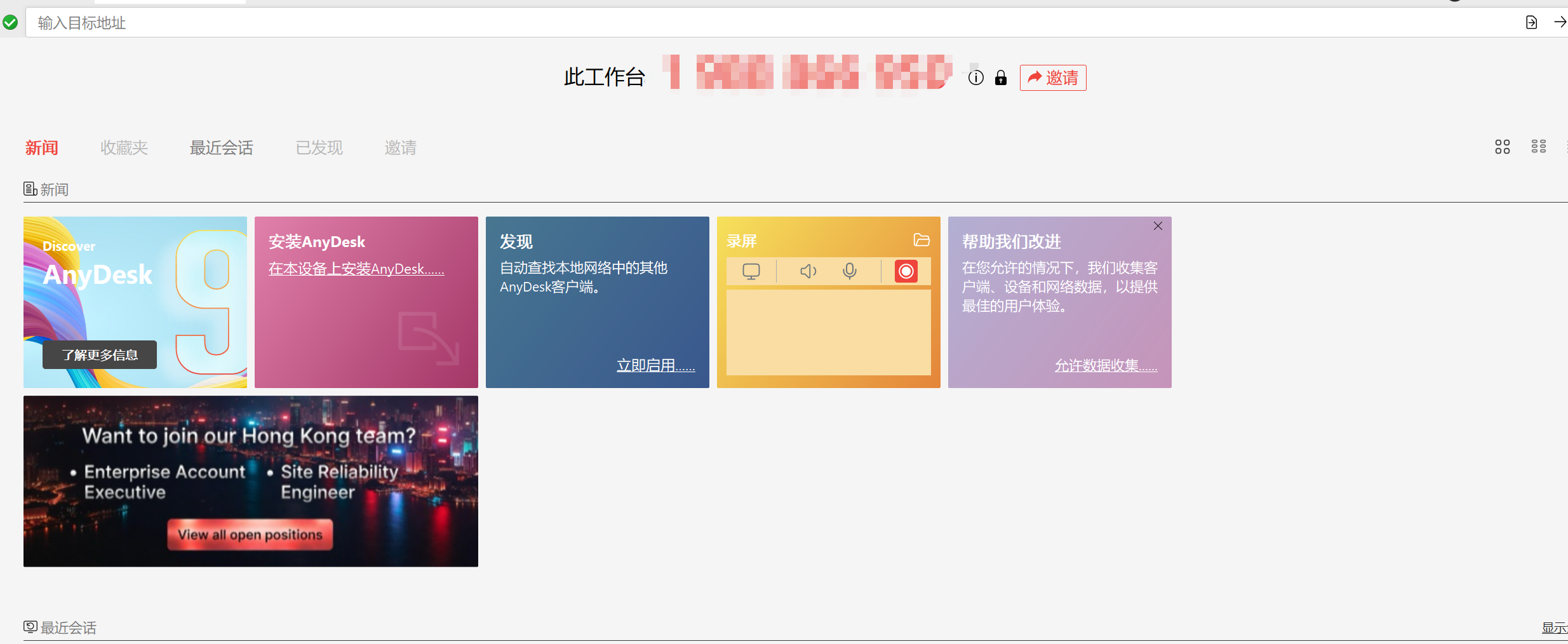Click the 了解更多信息 button
The height and width of the screenshot is (644, 1568).
[x=100, y=355]
